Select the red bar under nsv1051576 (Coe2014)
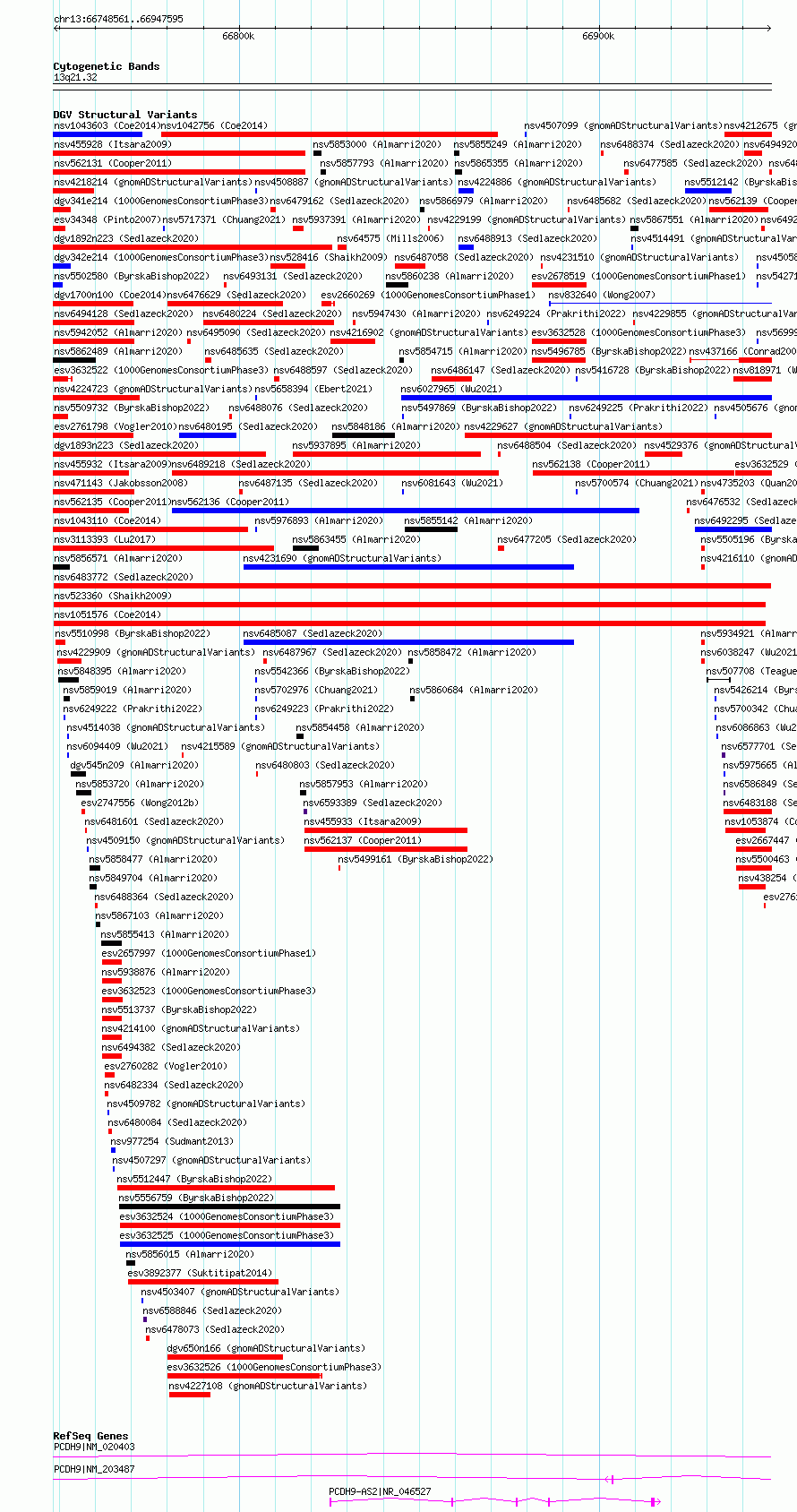 pos(409,623)
